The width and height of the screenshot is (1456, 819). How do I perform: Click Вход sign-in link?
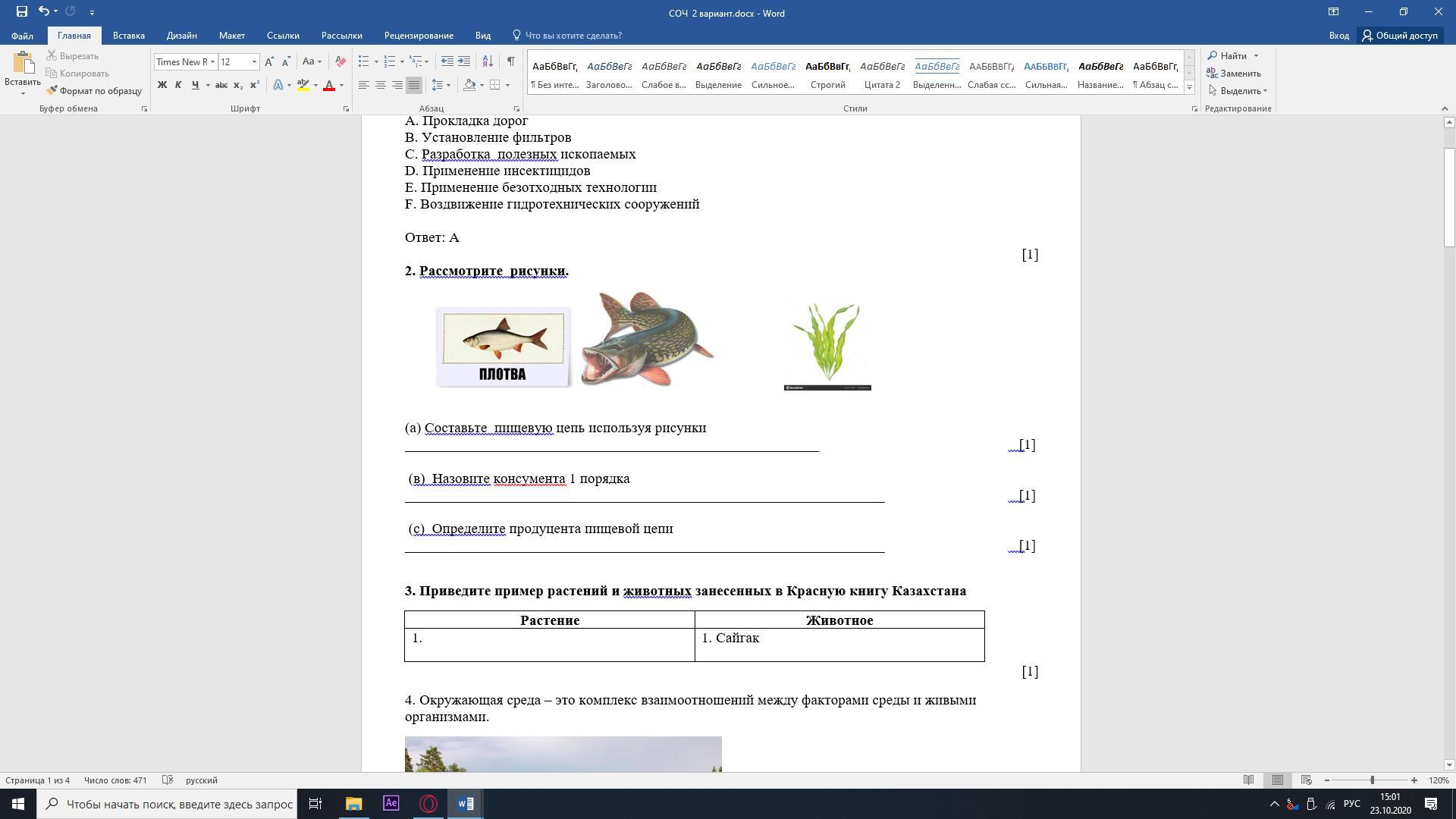[1338, 36]
